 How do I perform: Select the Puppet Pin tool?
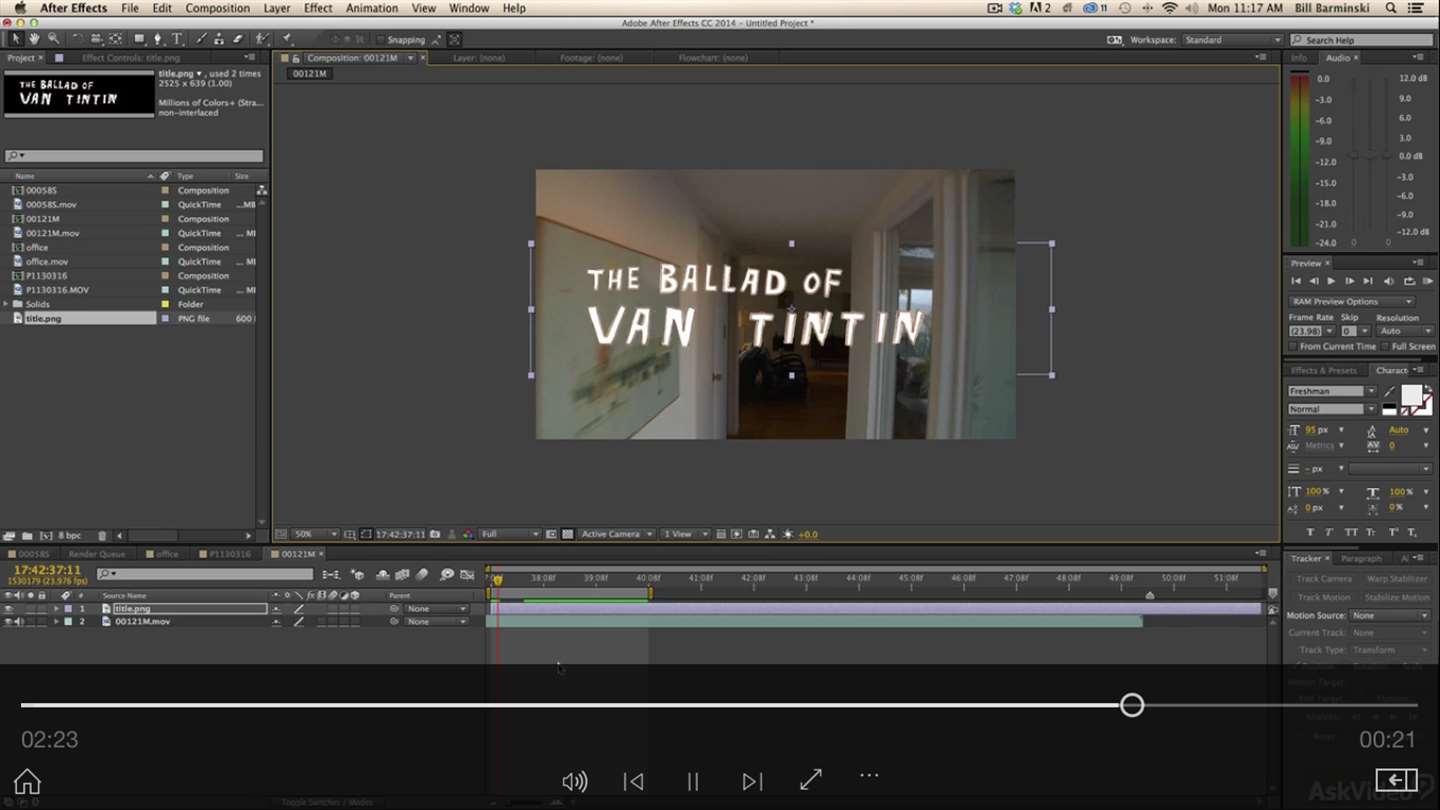pyautogui.click(x=287, y=39)
